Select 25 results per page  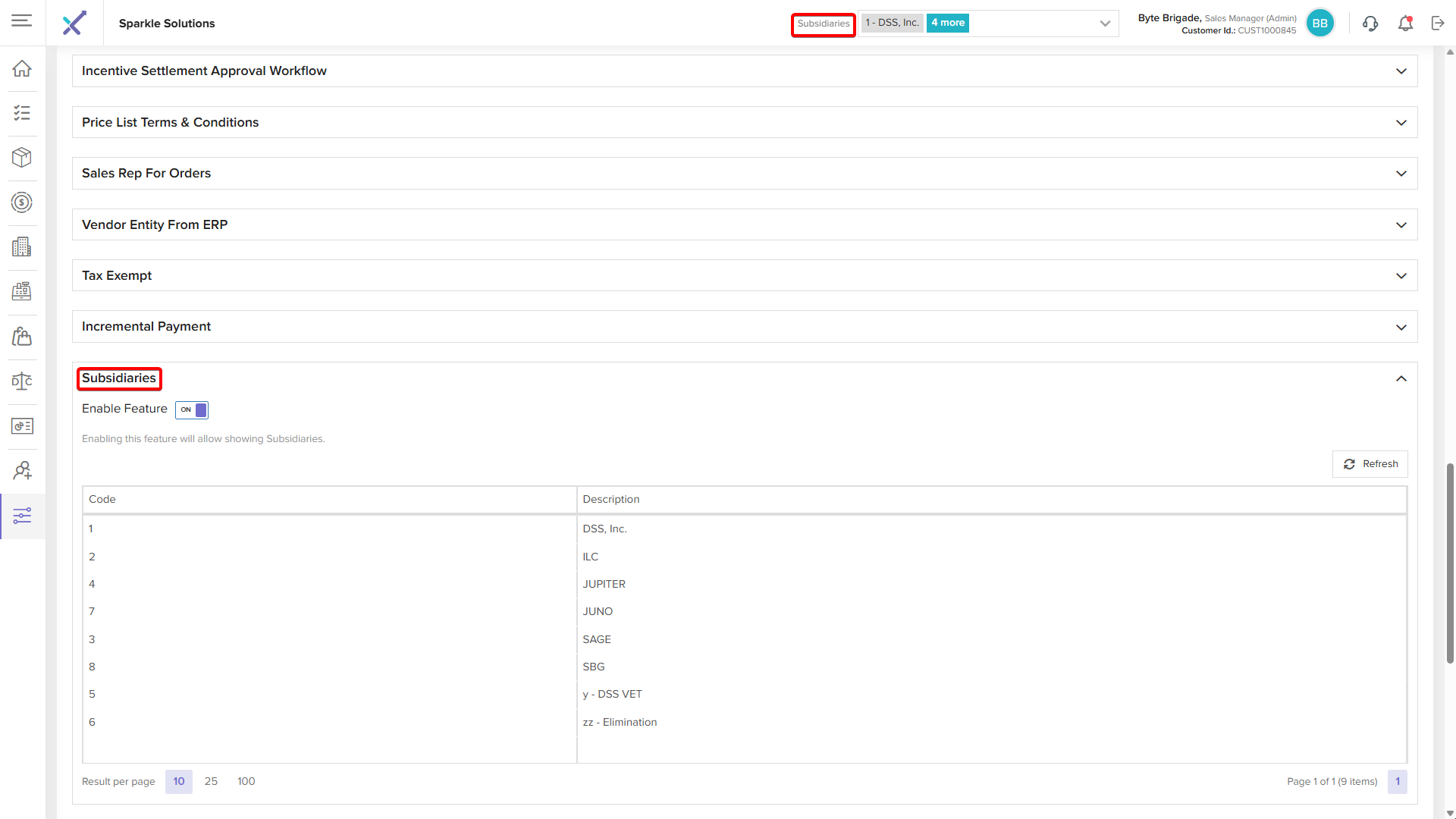coord(211,781)
